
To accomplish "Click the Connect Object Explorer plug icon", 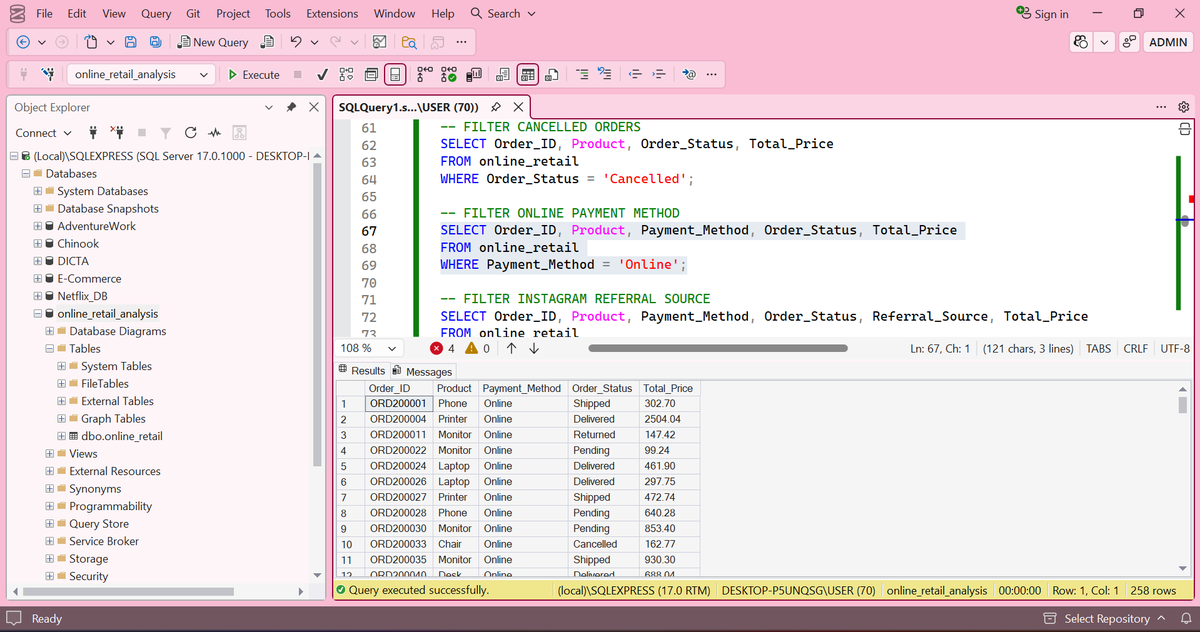I will [93, 133].
